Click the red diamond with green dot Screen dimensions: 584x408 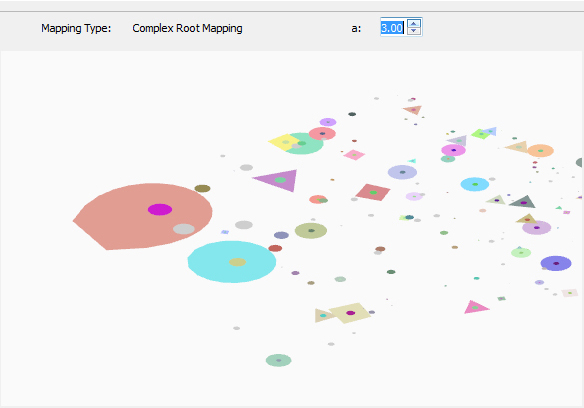coord(373,192)
